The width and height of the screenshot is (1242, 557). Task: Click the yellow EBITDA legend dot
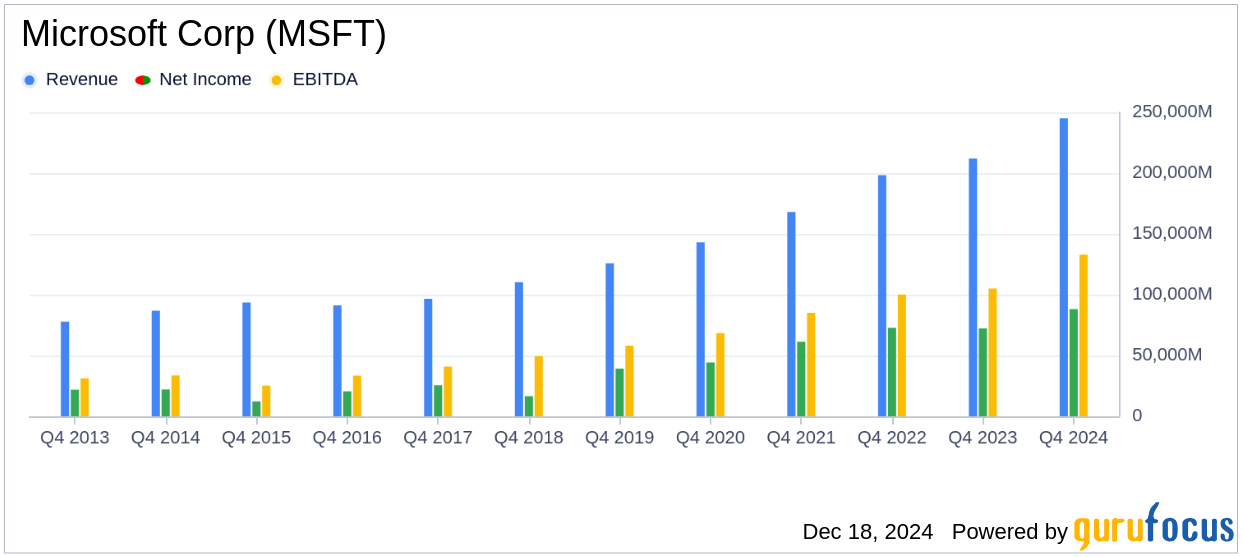(276, 80)
